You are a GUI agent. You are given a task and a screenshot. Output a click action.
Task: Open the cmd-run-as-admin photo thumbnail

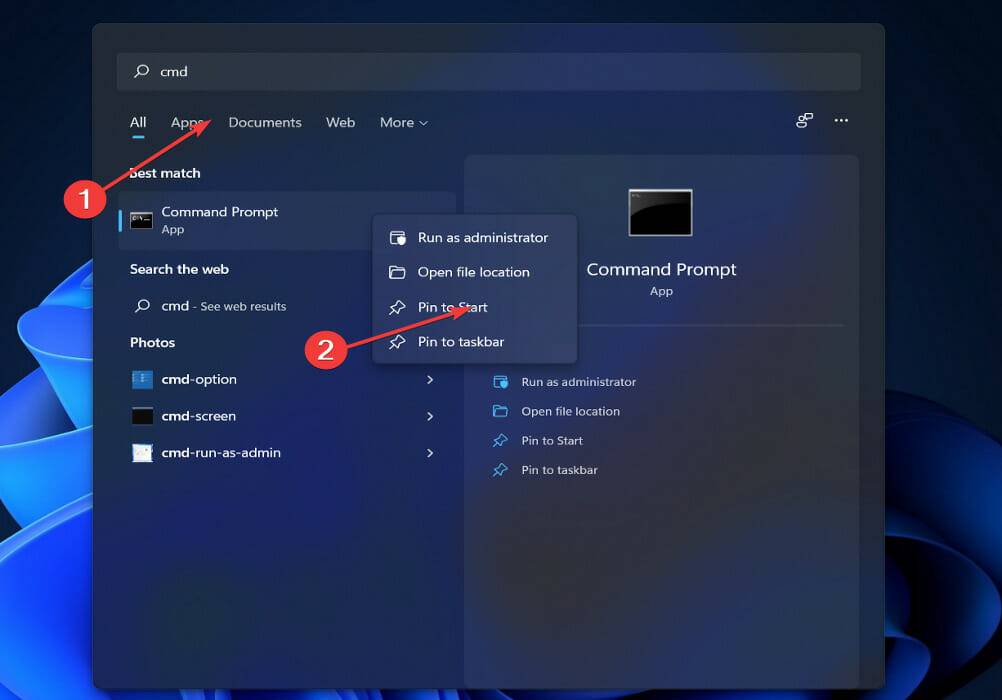tap(143, 452)
